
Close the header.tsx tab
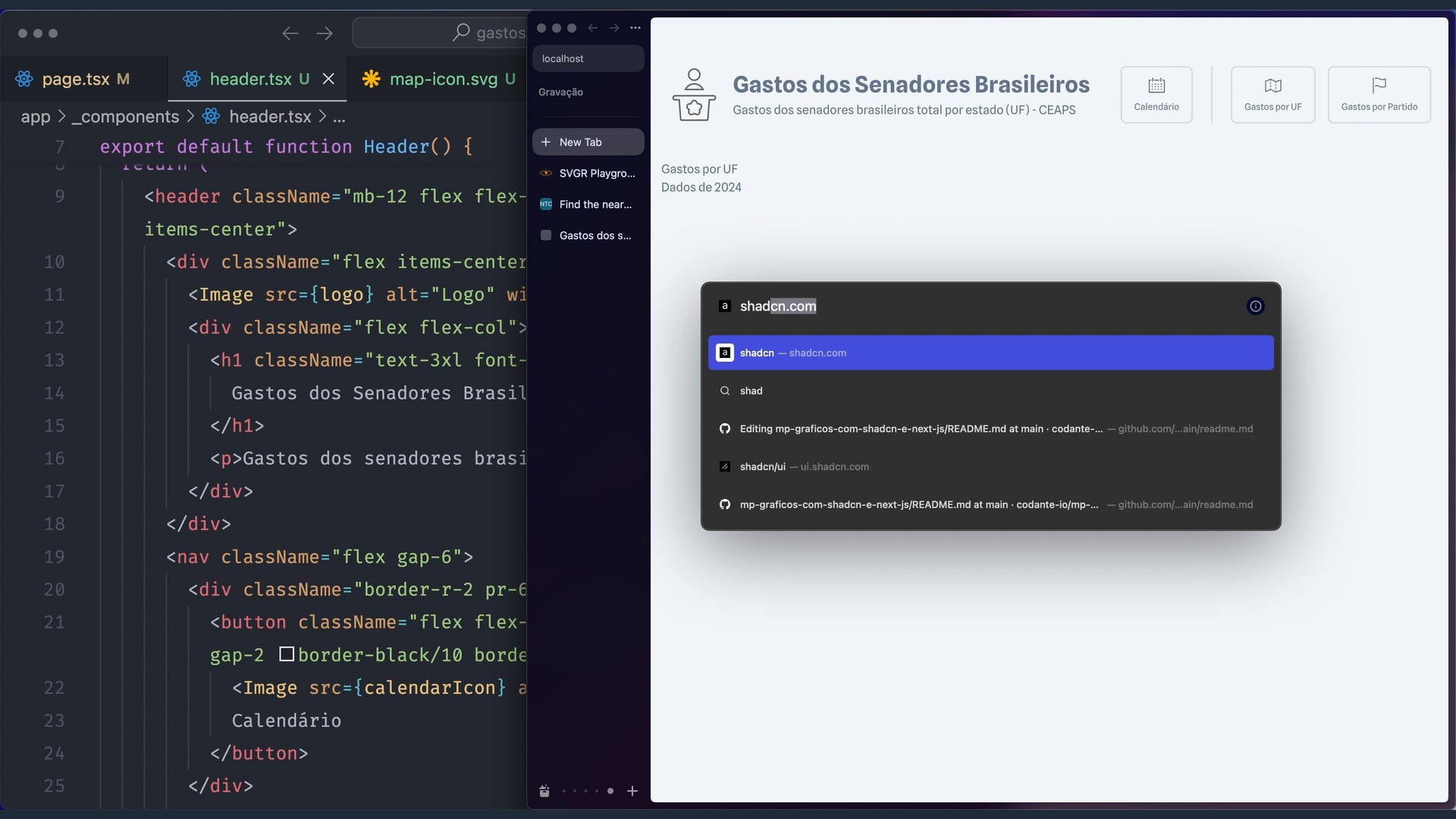pyautogui.click(x=328, y=79)
